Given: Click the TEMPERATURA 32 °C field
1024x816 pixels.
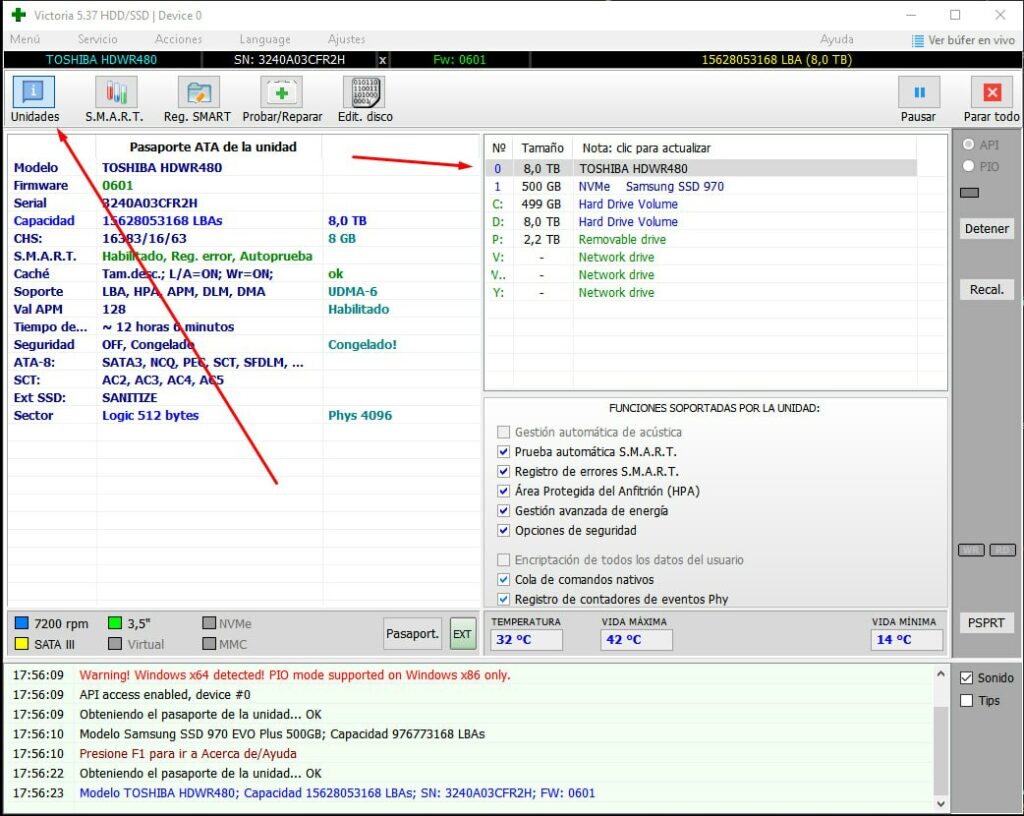Looking at the screenshot, I should (x=526, y=640).
